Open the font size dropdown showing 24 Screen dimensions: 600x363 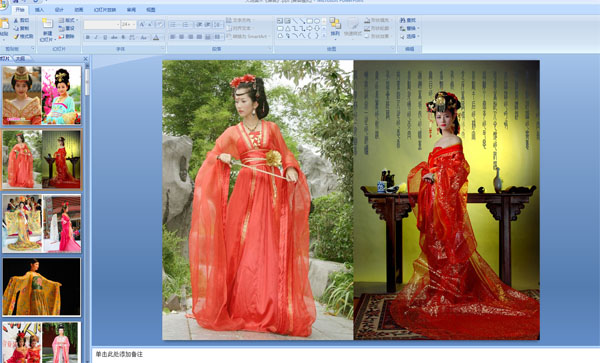tap(128, 24)
